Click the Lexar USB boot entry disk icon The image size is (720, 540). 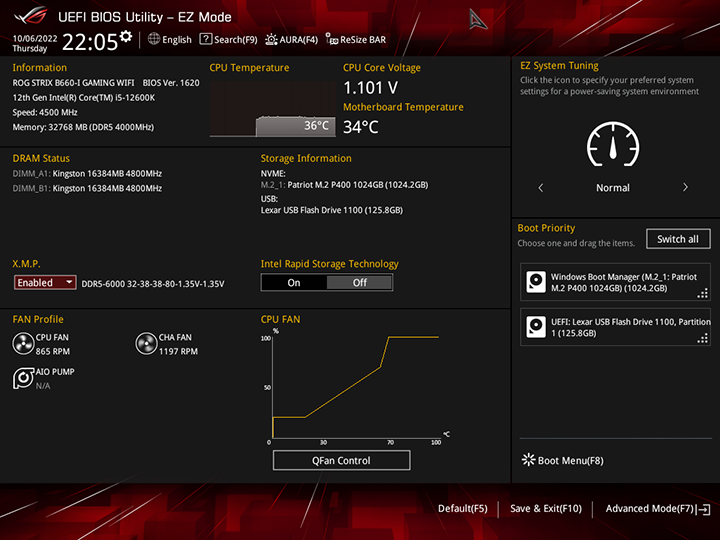click(536, 327)
